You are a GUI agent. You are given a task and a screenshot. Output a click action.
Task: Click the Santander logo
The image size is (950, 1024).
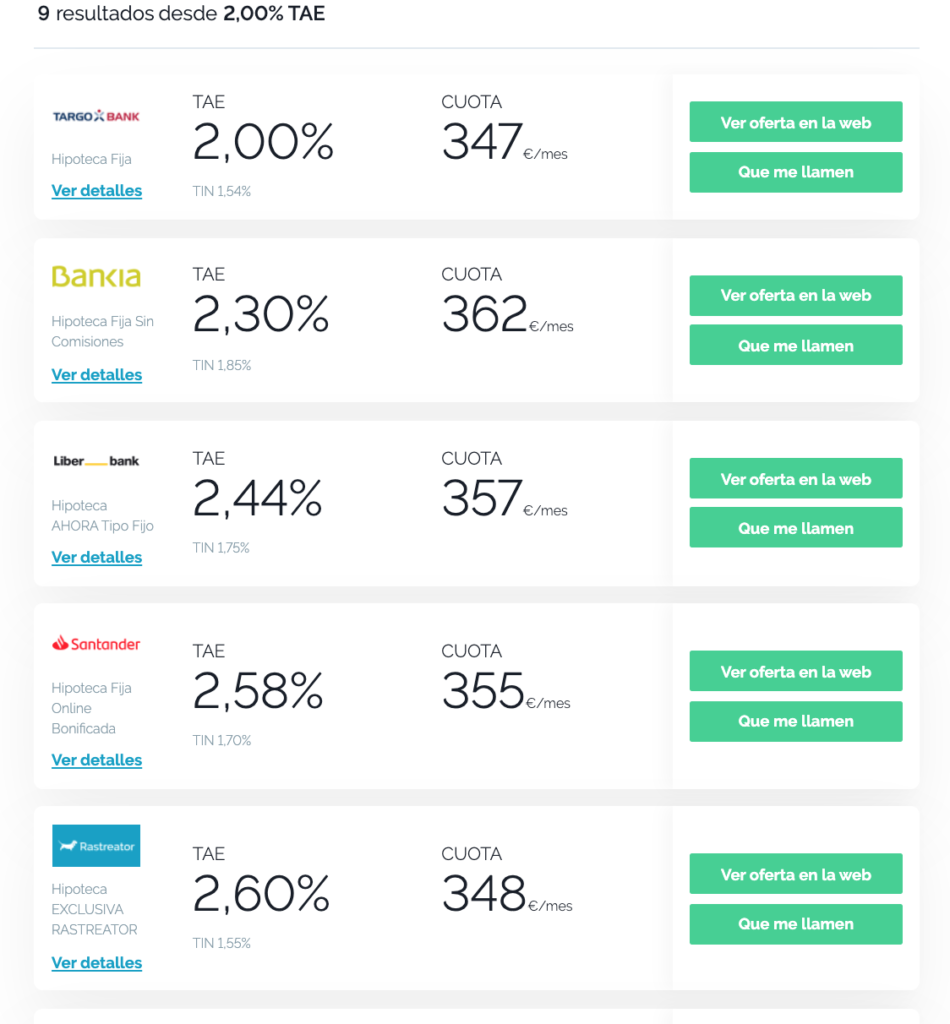pos(96,644)
